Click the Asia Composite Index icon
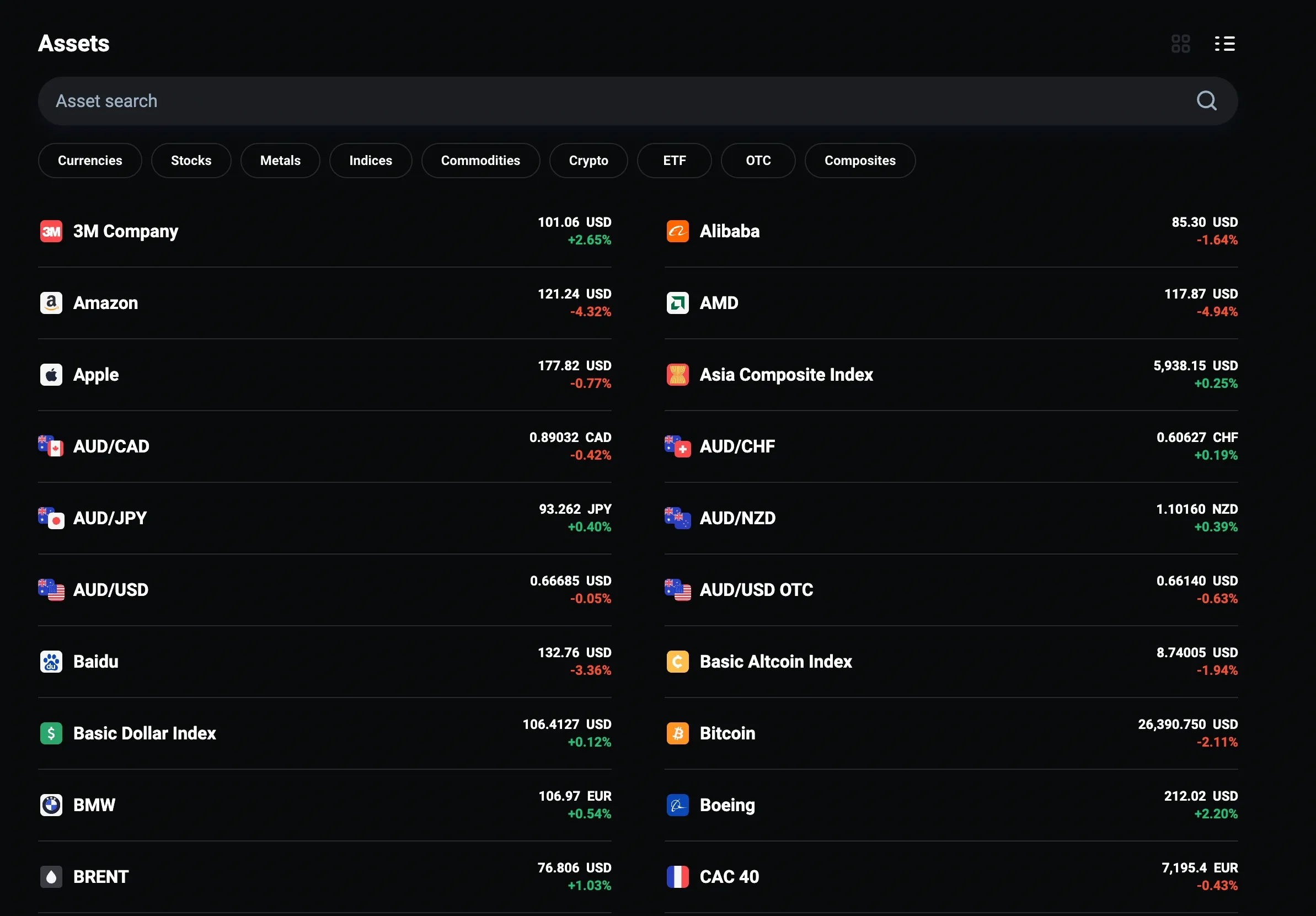This screenshot has height=916, width=1316. pyautogui.click(x=677, y=375)
